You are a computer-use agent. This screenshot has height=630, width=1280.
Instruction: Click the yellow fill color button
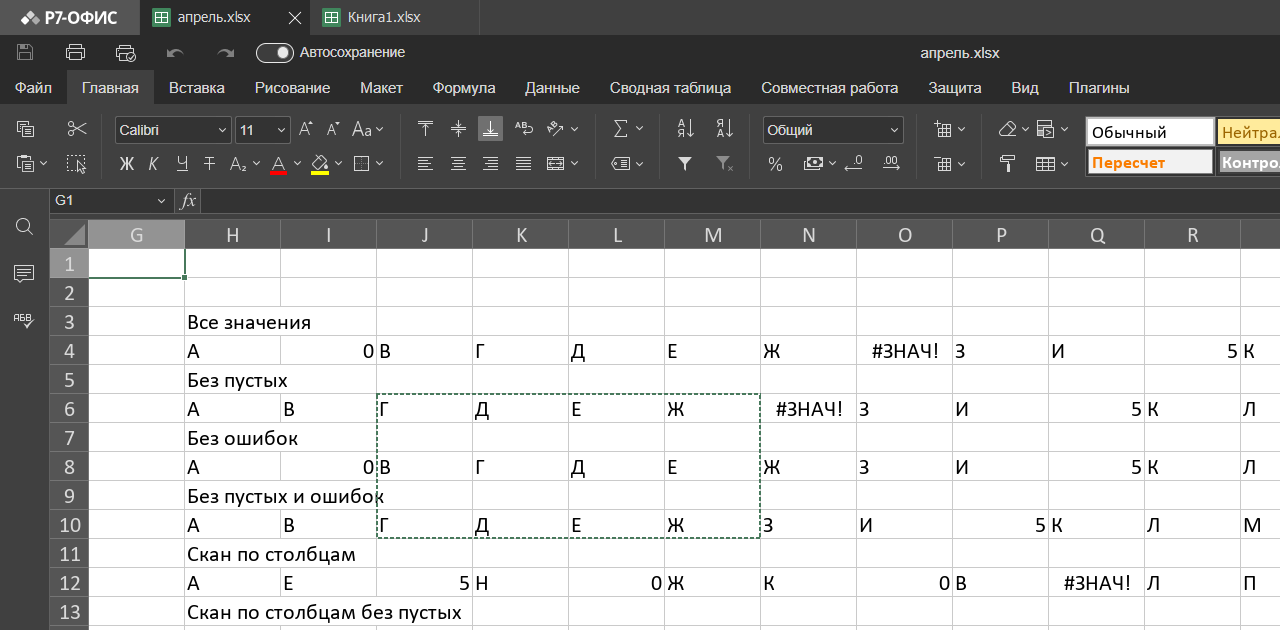[x=320, y=163]
